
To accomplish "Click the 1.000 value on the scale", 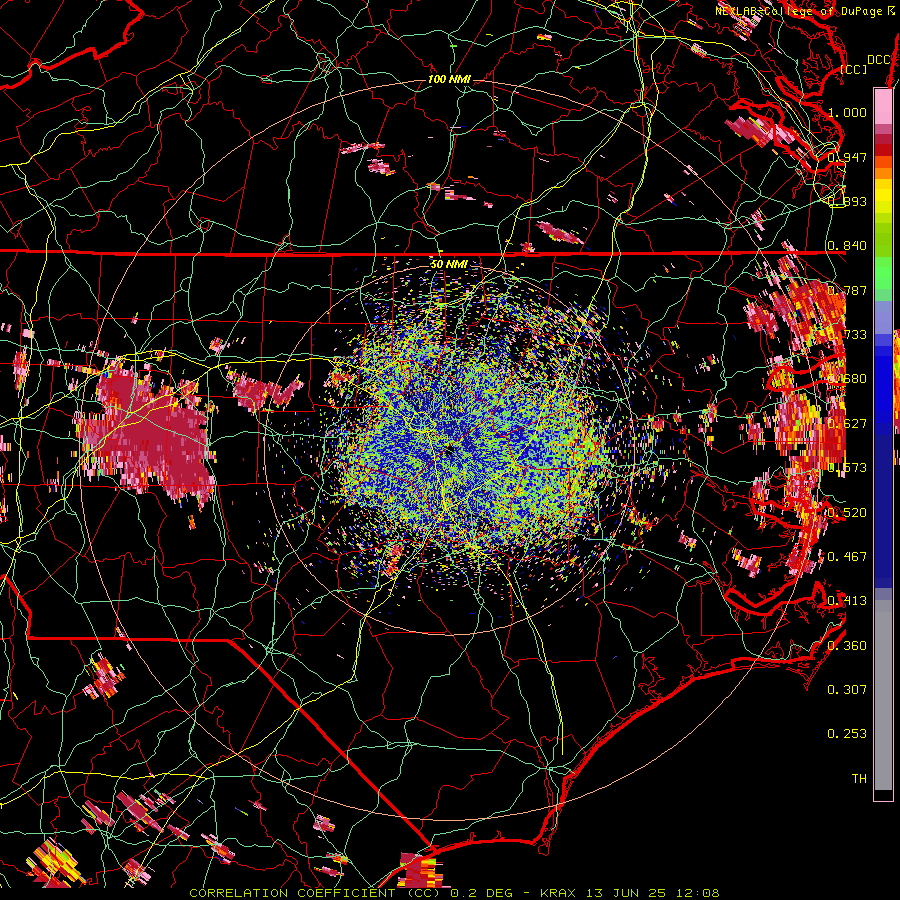I will [x=847, y=112].
